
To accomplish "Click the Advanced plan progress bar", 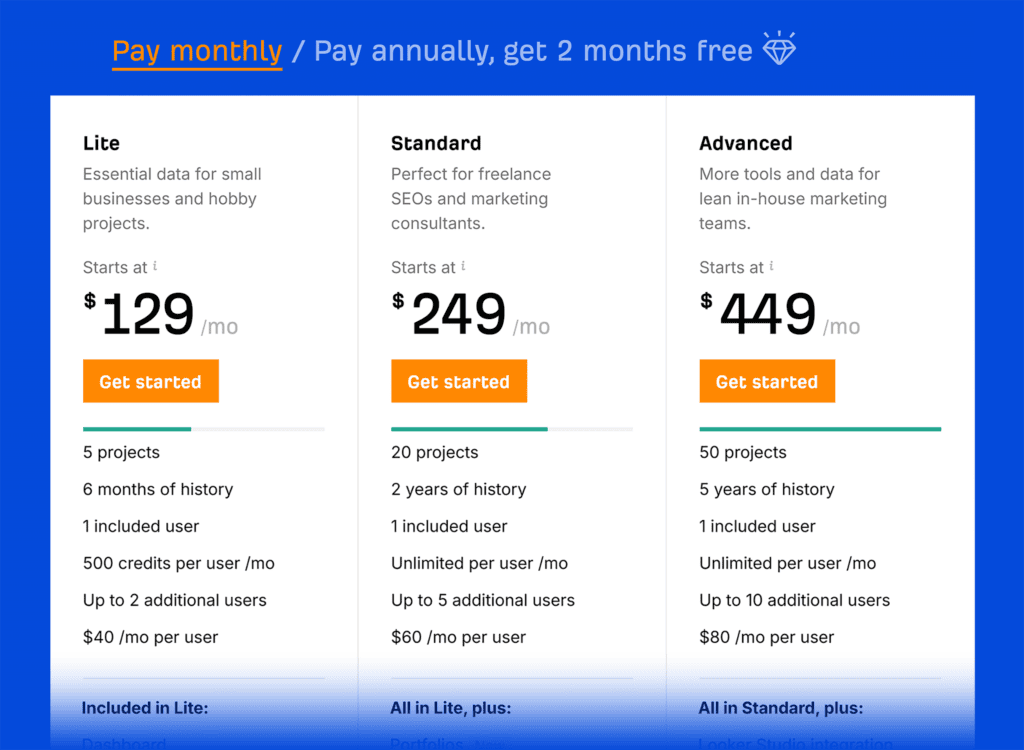I will [x=820, y=429].
